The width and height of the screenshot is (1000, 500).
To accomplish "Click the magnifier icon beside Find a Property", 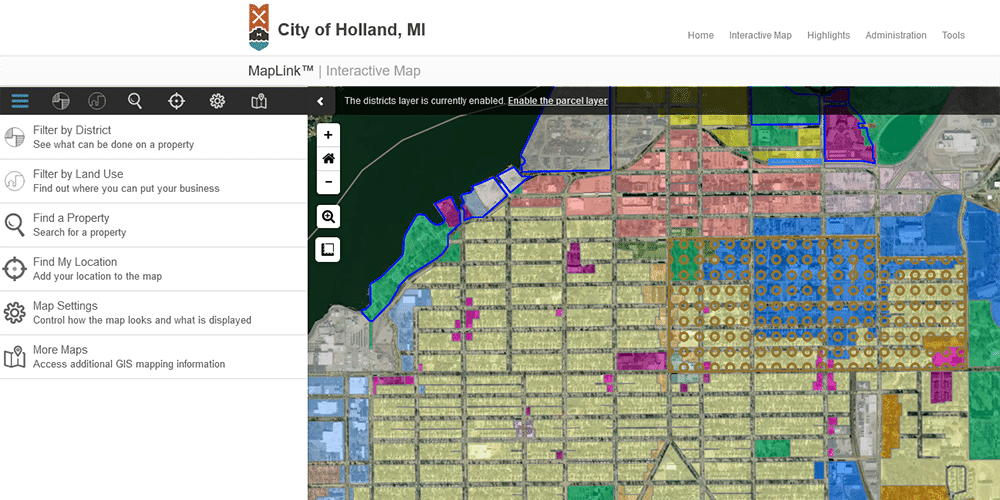I will pyautogui.click(x=14, y=225).
